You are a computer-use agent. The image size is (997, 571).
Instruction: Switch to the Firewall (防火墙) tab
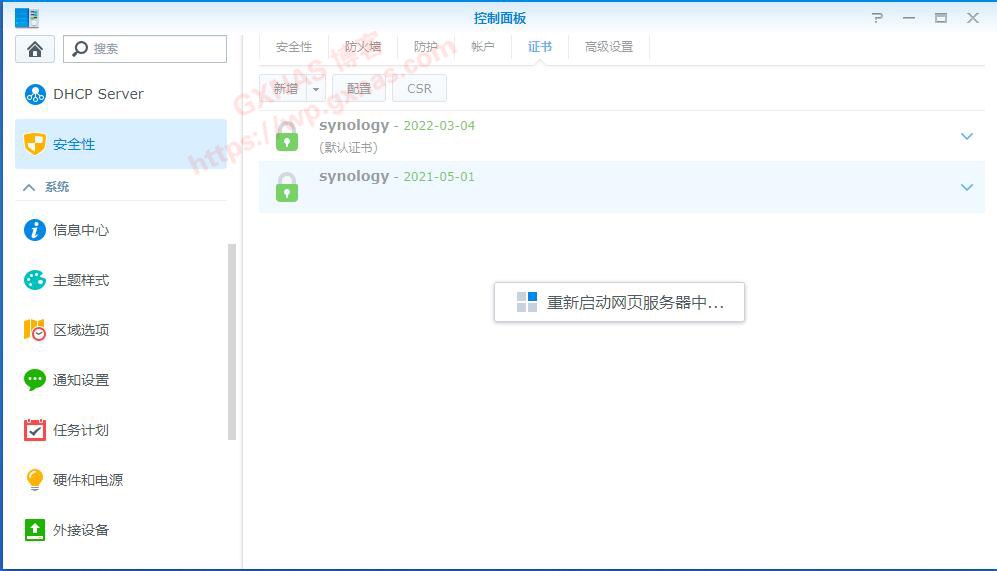tap(363, 47)
